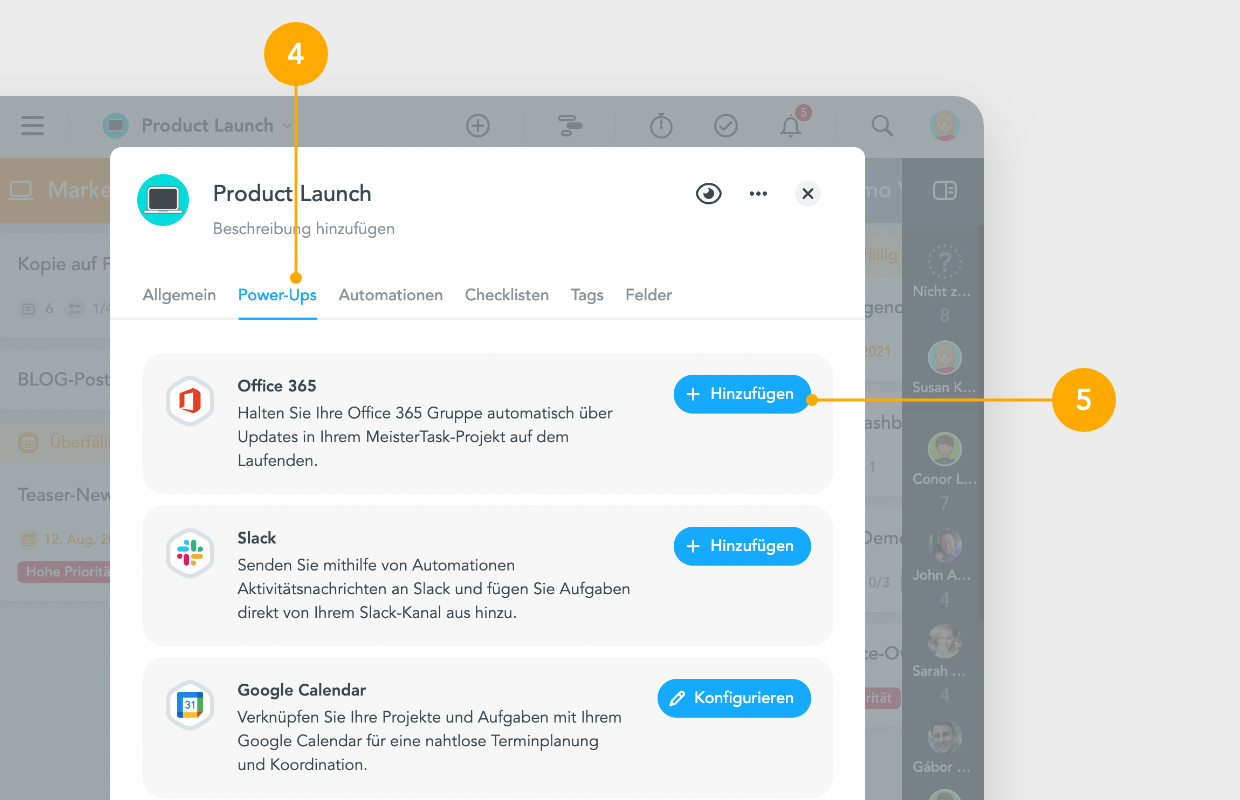Open the user avatar in top bar
The height and width of the screenshot is (800, 1240).
click(x=945, y=125)
